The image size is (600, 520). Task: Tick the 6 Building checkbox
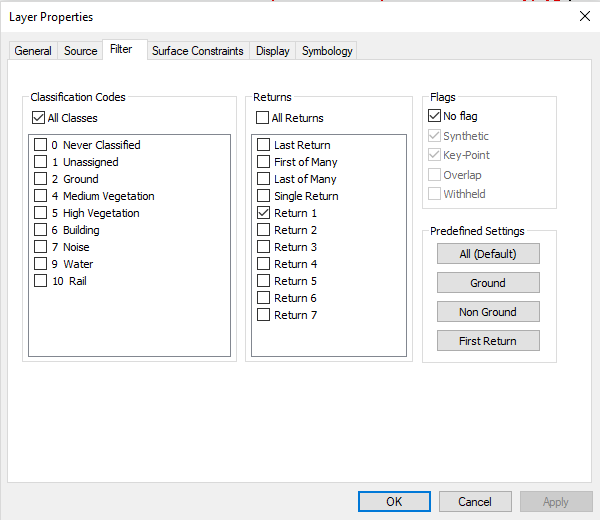[x=41, y=230]
